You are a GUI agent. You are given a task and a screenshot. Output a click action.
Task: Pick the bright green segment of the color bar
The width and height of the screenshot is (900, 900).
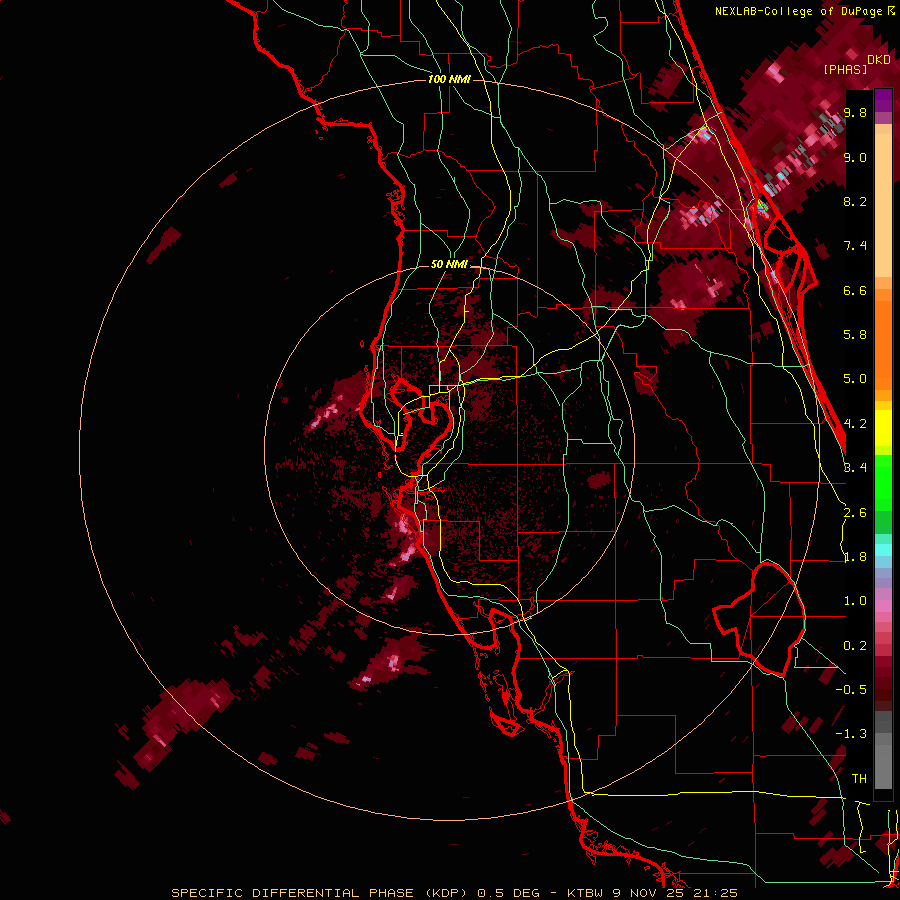click(883, 483)
